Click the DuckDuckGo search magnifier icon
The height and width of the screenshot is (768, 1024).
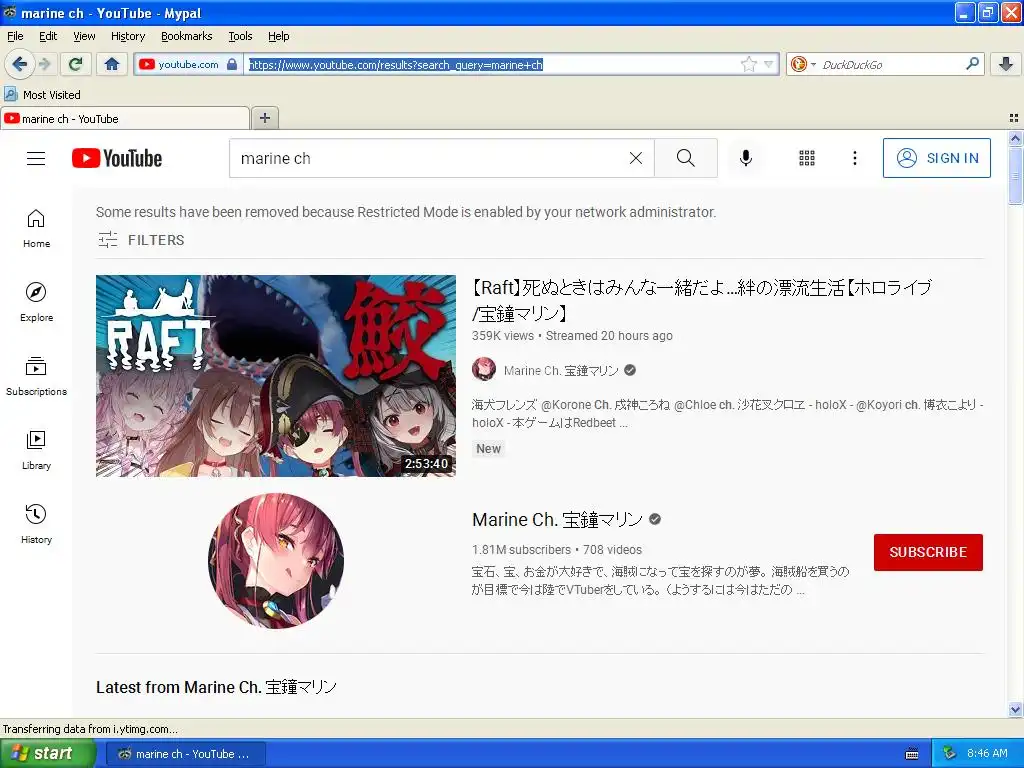972,63
